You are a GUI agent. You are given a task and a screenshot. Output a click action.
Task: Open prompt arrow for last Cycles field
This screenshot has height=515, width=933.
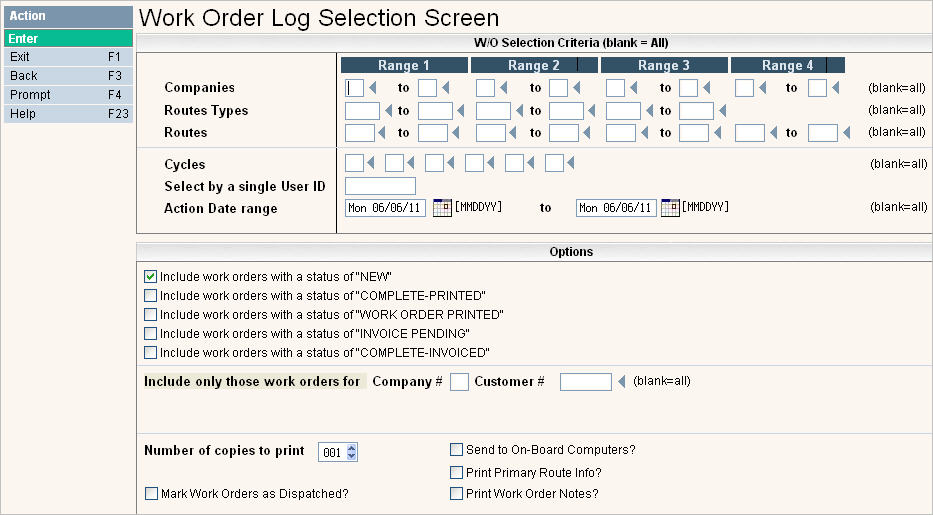pos(571,163)
